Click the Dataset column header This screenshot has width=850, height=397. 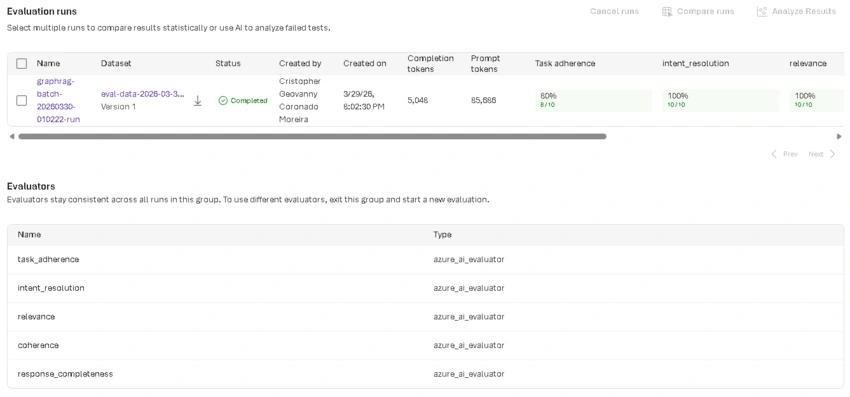(x=116, y=63)
